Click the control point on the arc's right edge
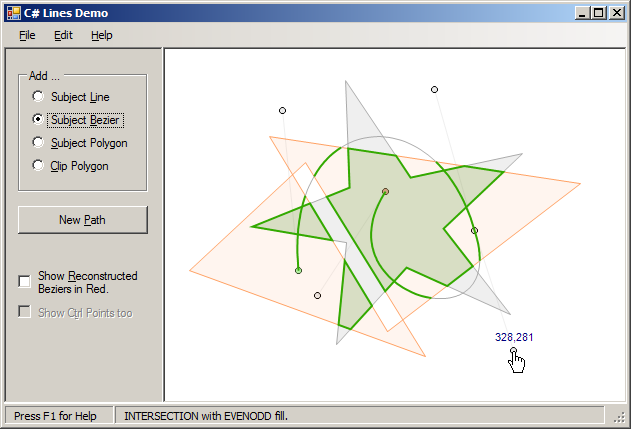 pos(474,231)
